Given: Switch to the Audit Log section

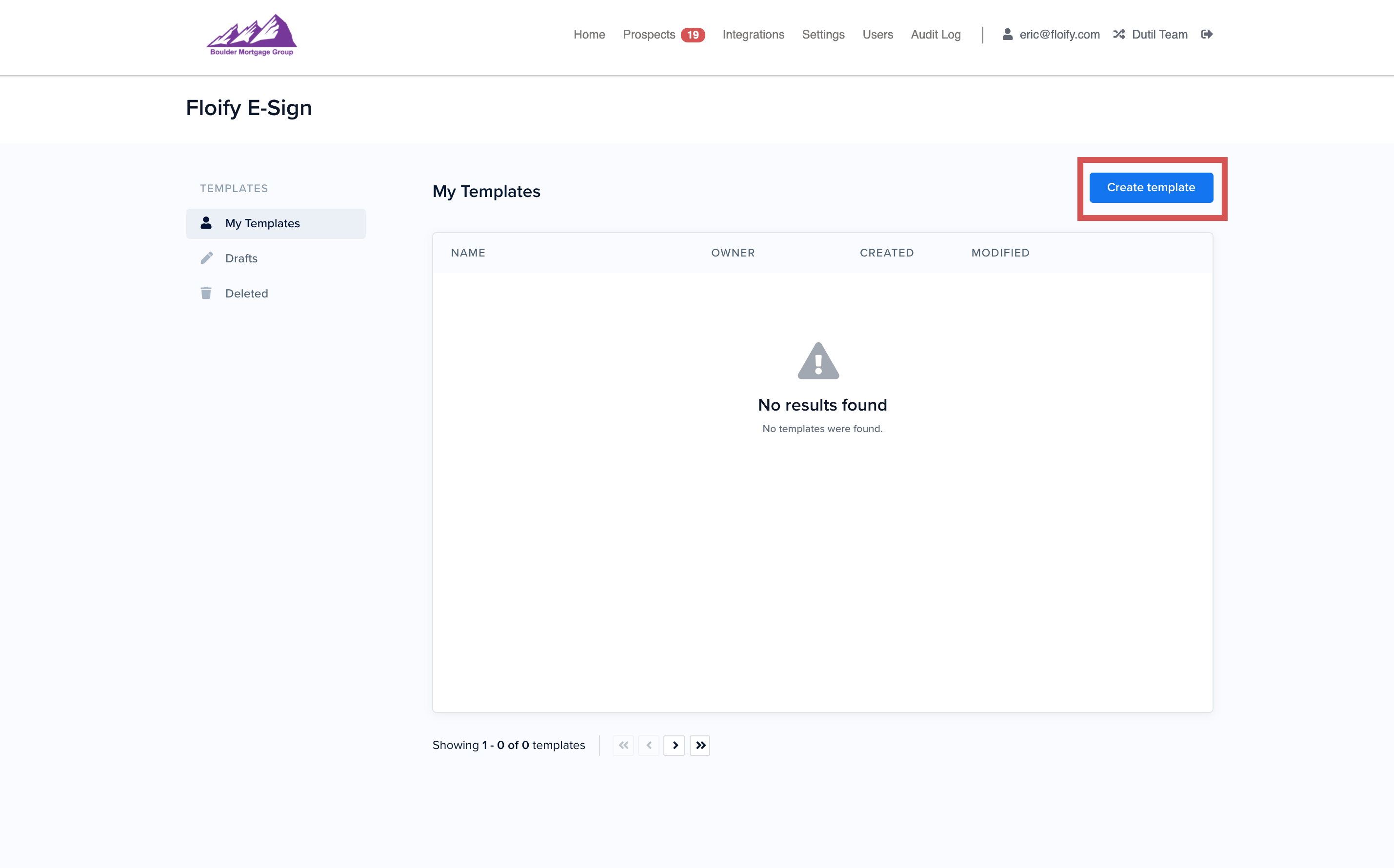Looking at the screenshot, I should click(935, 35).
